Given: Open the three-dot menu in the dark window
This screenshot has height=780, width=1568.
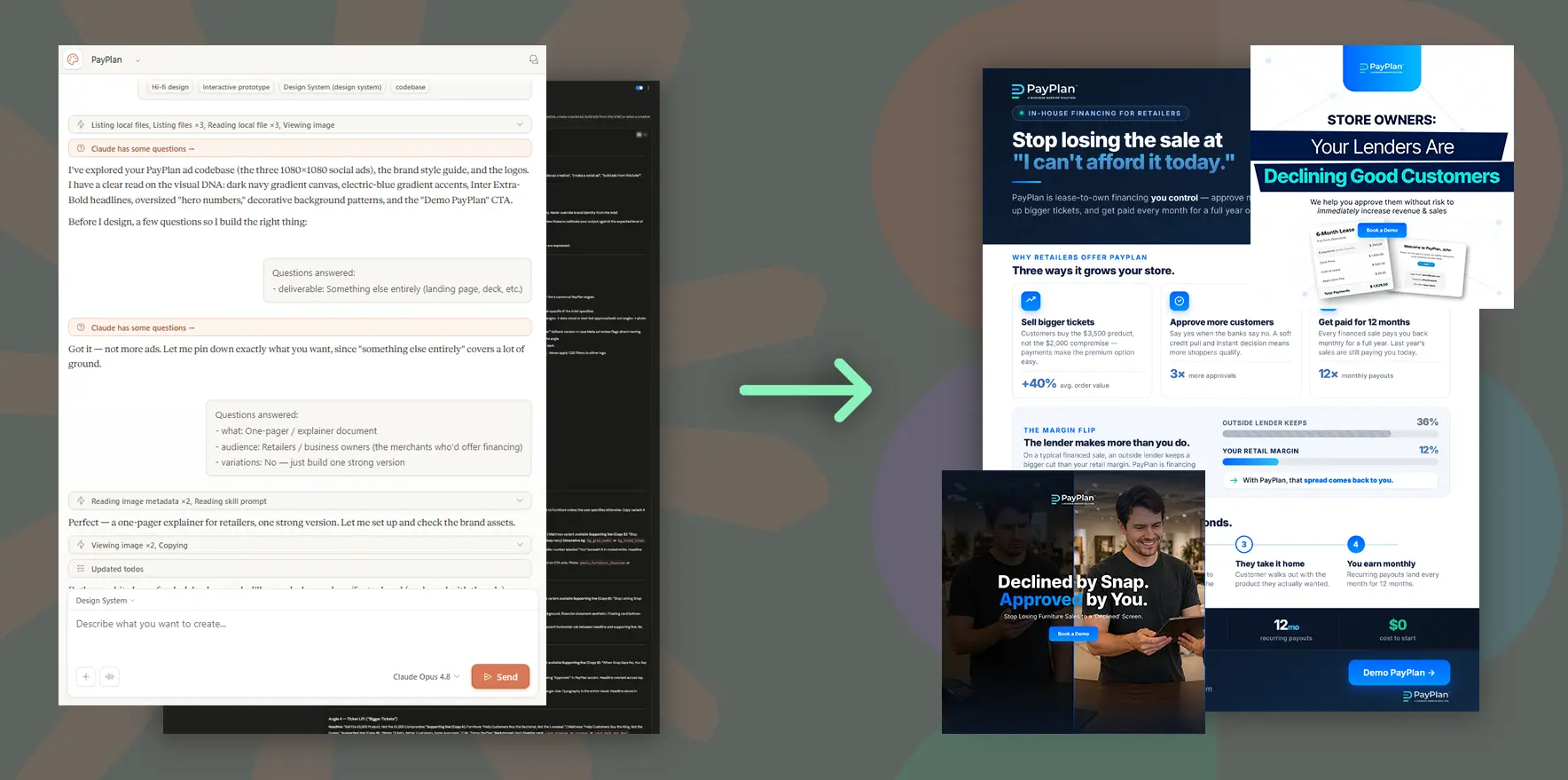Looking at the screenshot, I should (x=649, y=88).
